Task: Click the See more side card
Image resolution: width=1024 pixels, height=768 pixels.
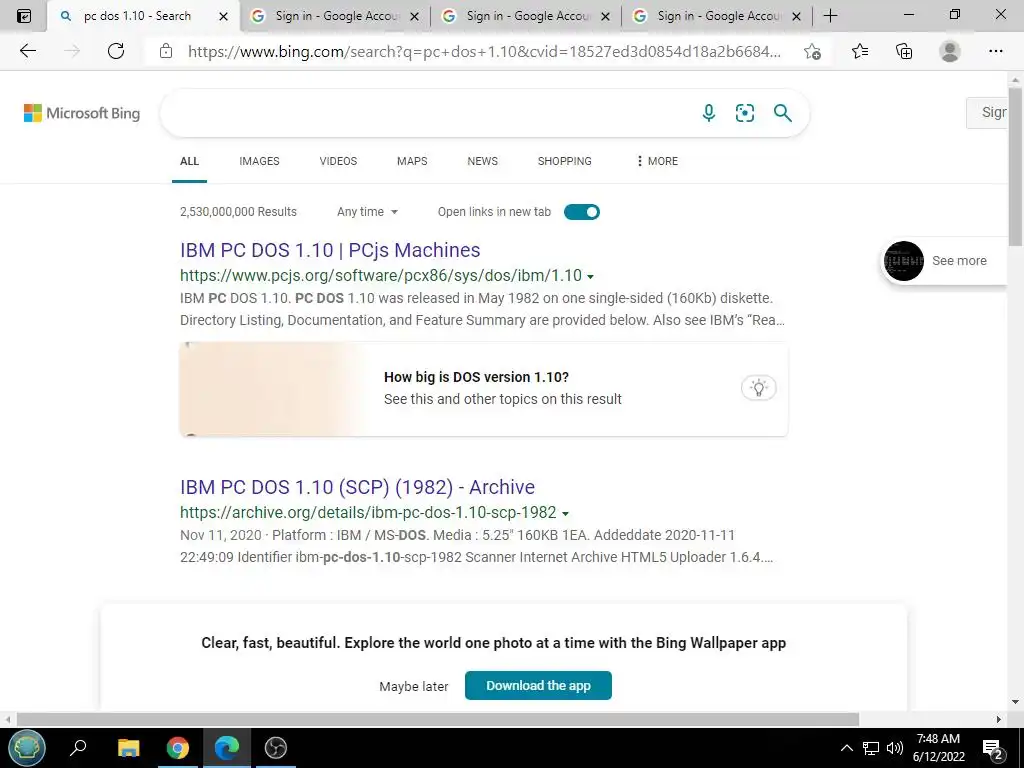Action: point(943,261)
